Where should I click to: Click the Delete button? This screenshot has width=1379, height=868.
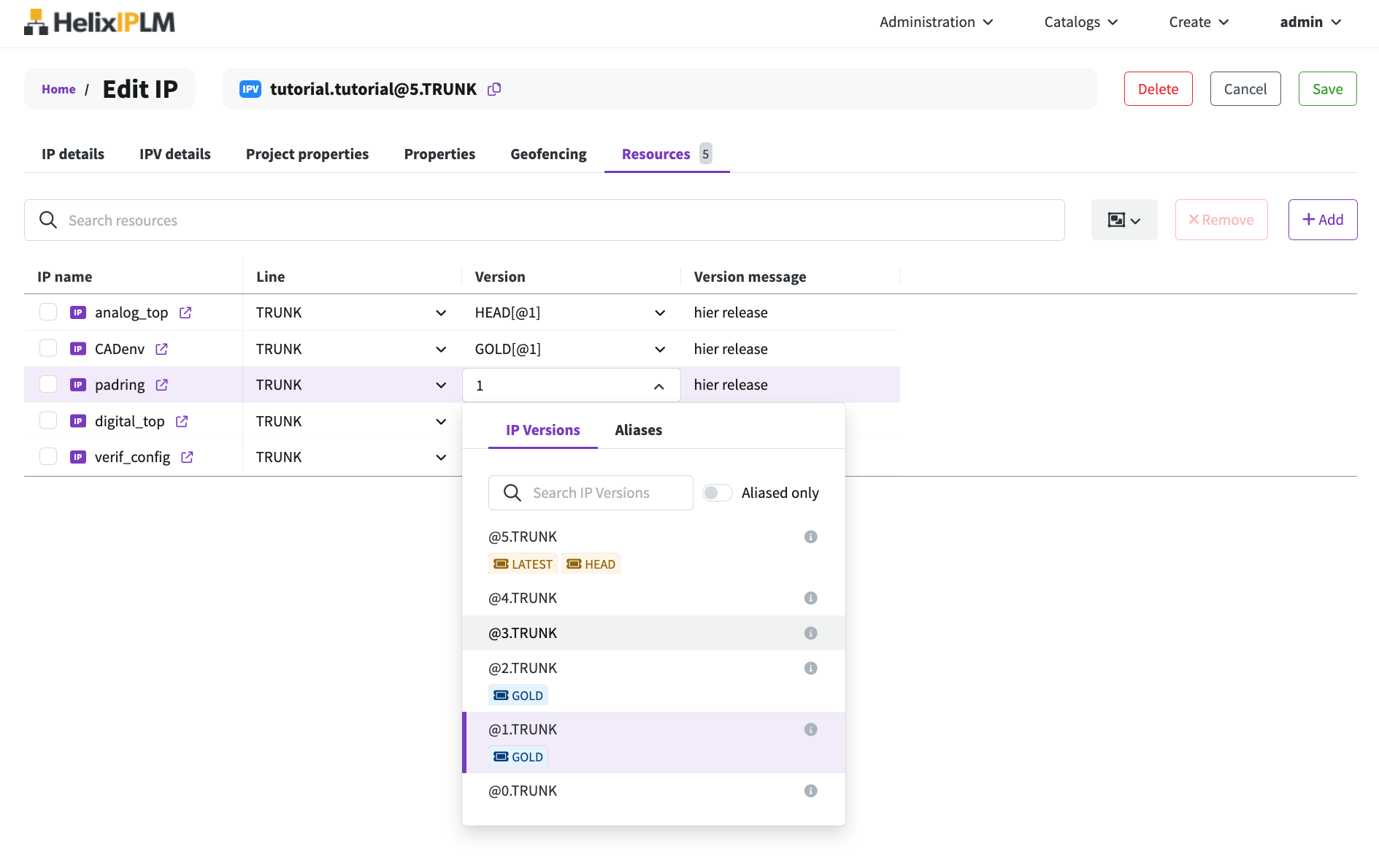(x=1158, y=89)
